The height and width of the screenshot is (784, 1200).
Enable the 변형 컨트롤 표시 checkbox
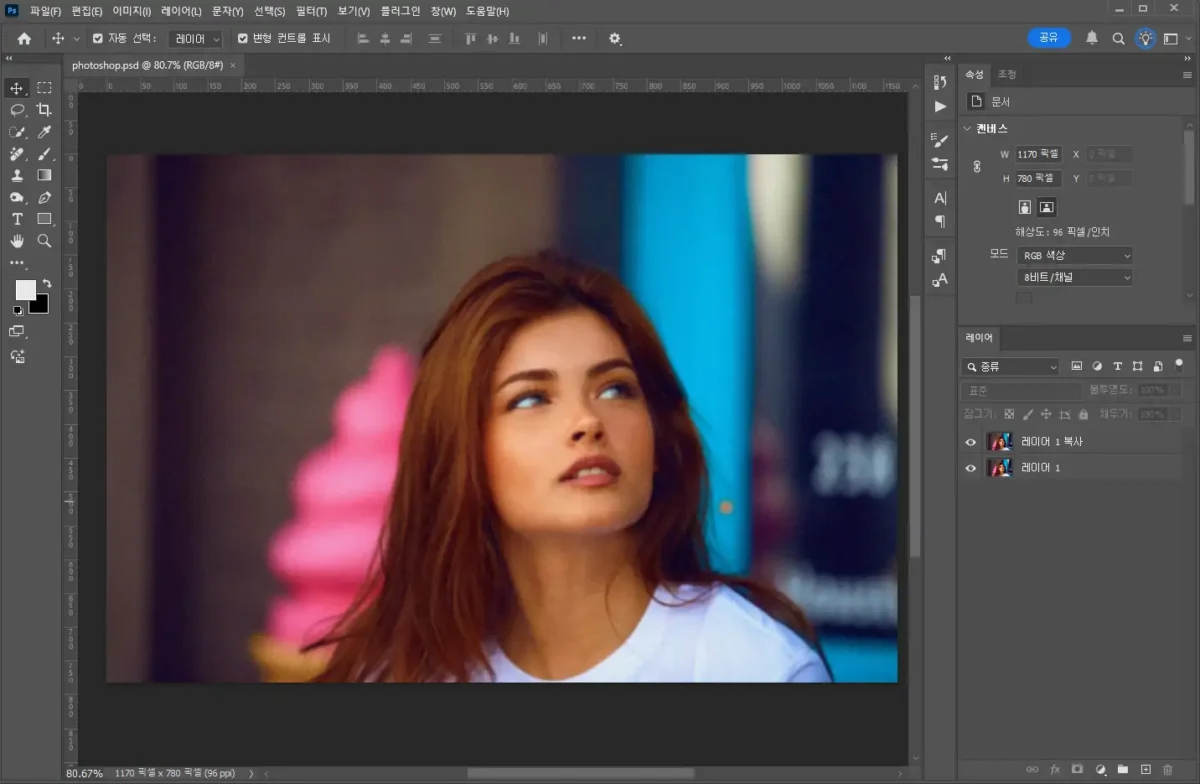coord(241,38)
